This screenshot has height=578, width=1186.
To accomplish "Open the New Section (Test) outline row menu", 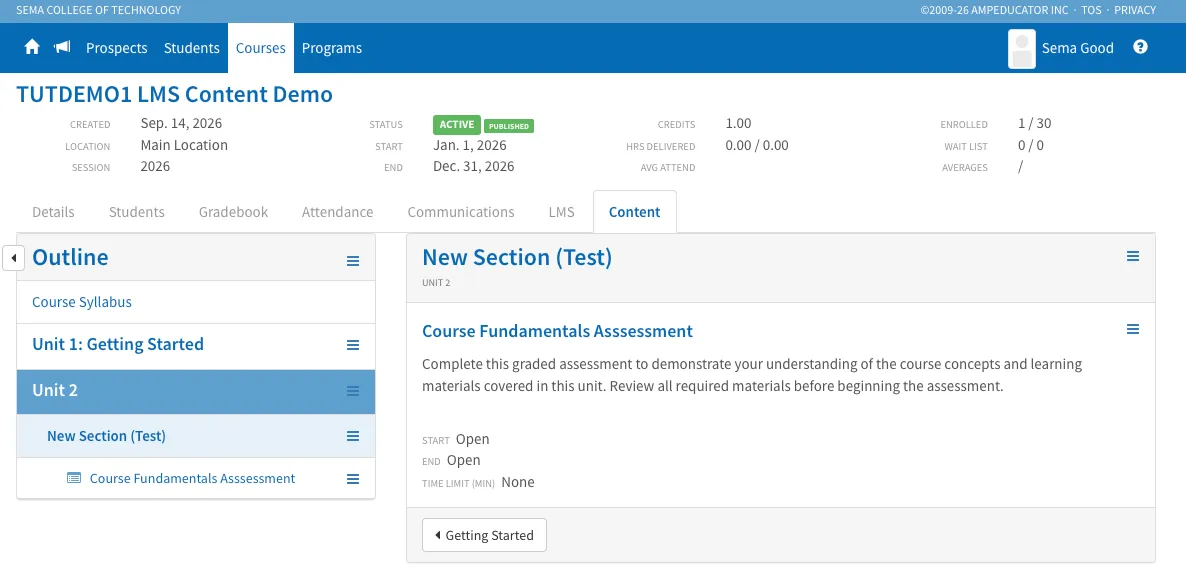I will pos(352,437).
